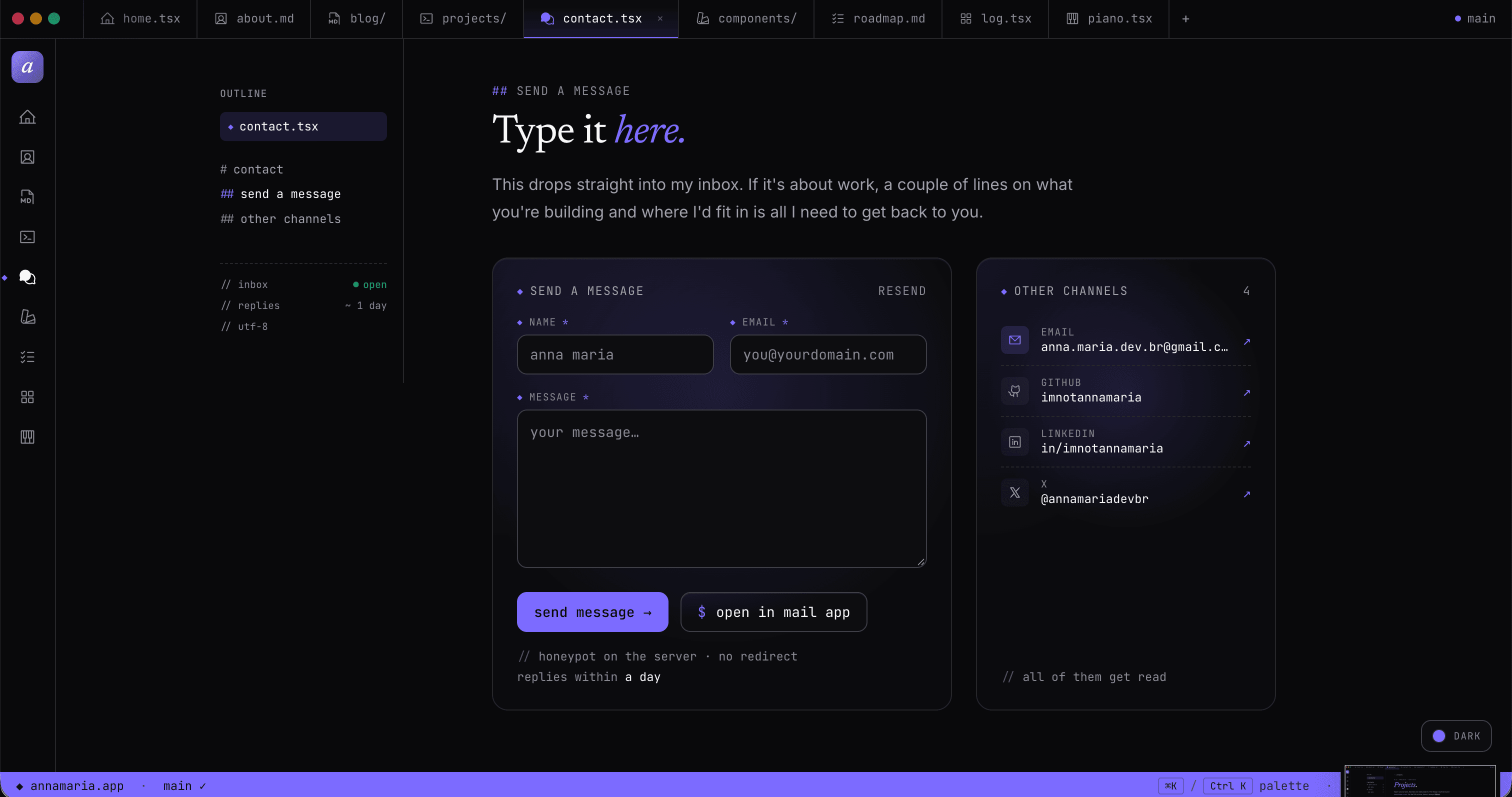The width and height of the screenshot is (1512, 797).
Task: Open the about profile icon in sidebar
Action: pos(27,156)
